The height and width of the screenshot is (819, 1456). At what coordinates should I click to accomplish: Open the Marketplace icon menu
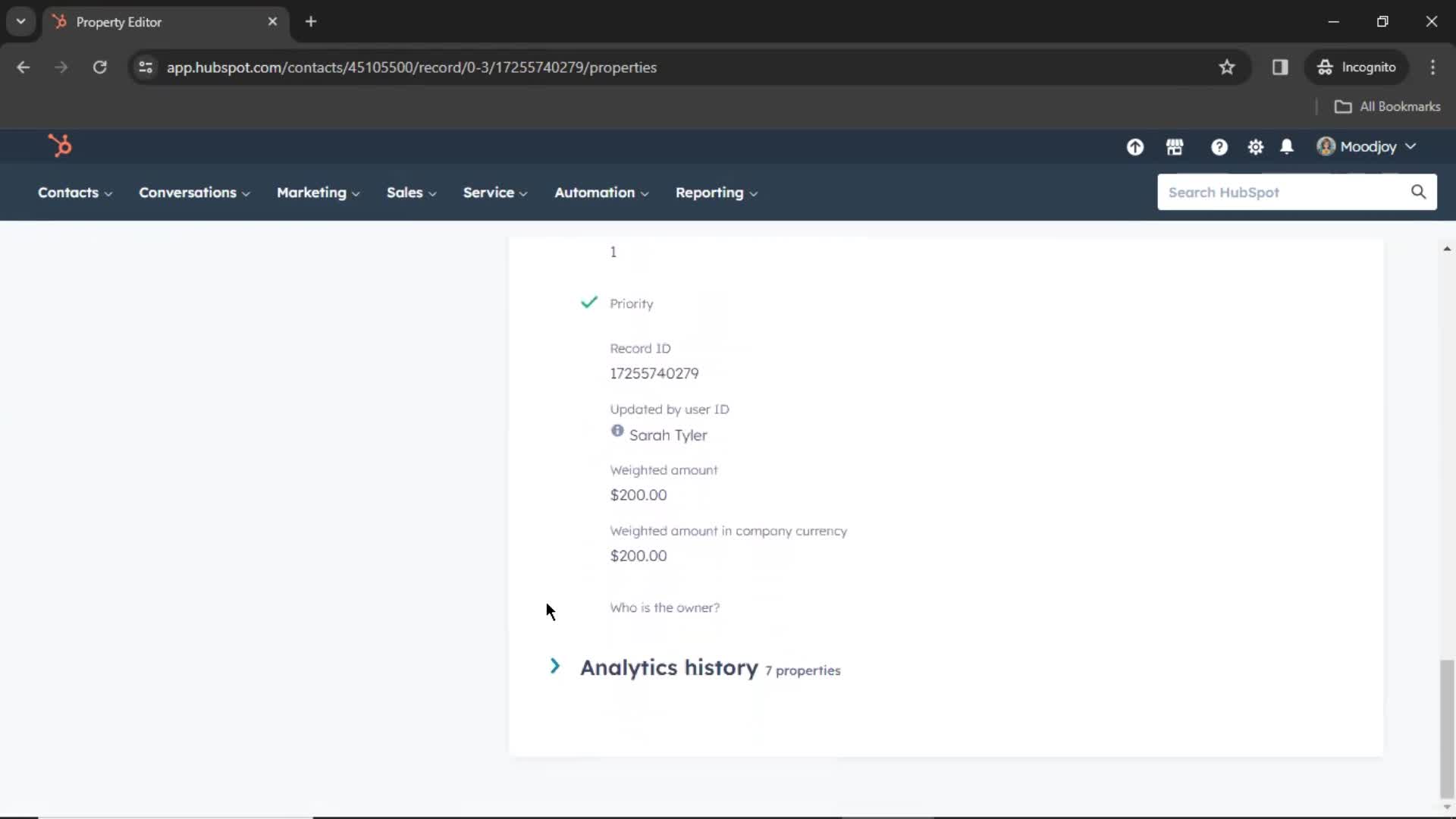pos(1175,147)
